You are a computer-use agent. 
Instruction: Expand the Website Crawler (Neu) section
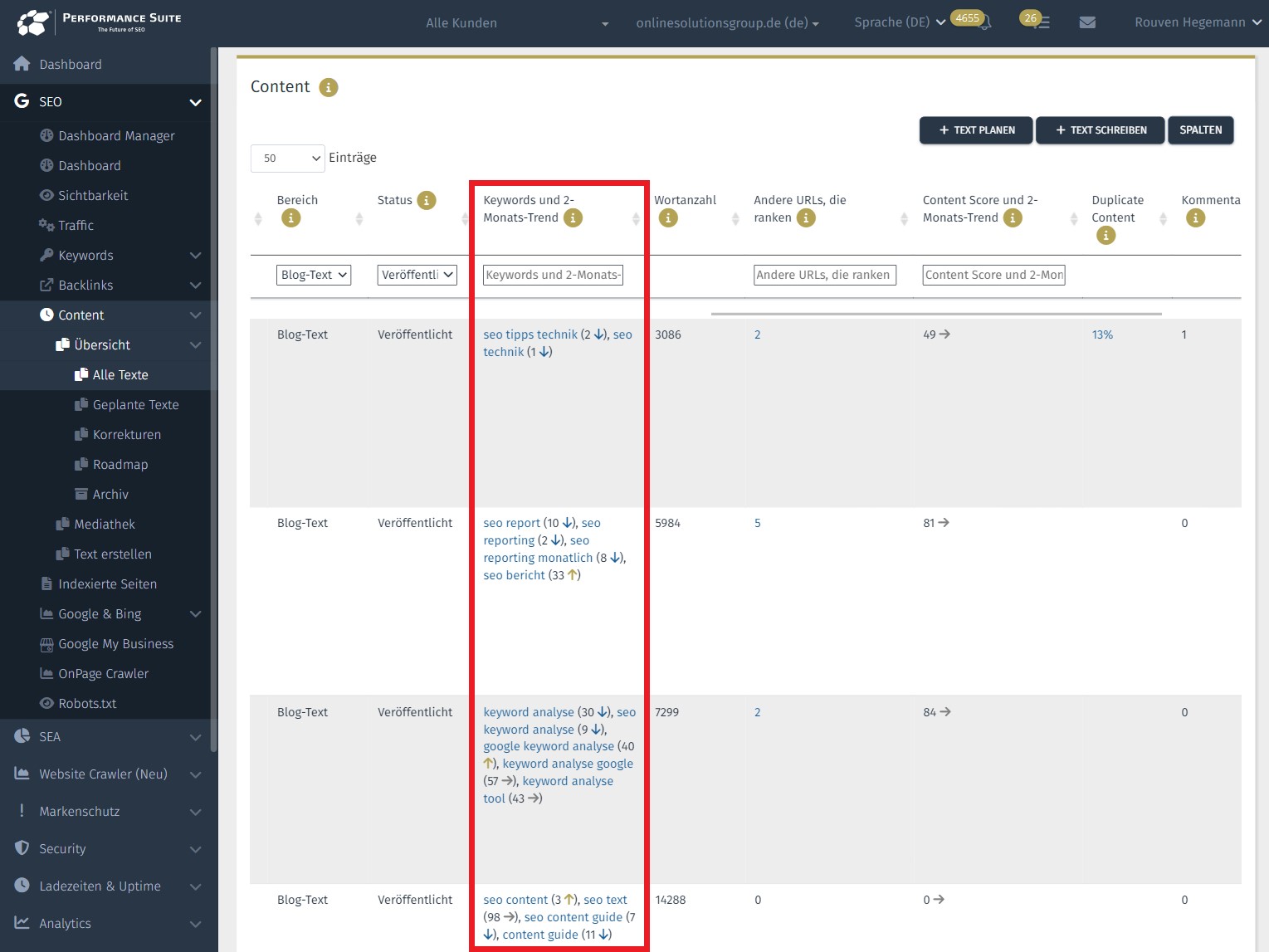tap(196, 774)
